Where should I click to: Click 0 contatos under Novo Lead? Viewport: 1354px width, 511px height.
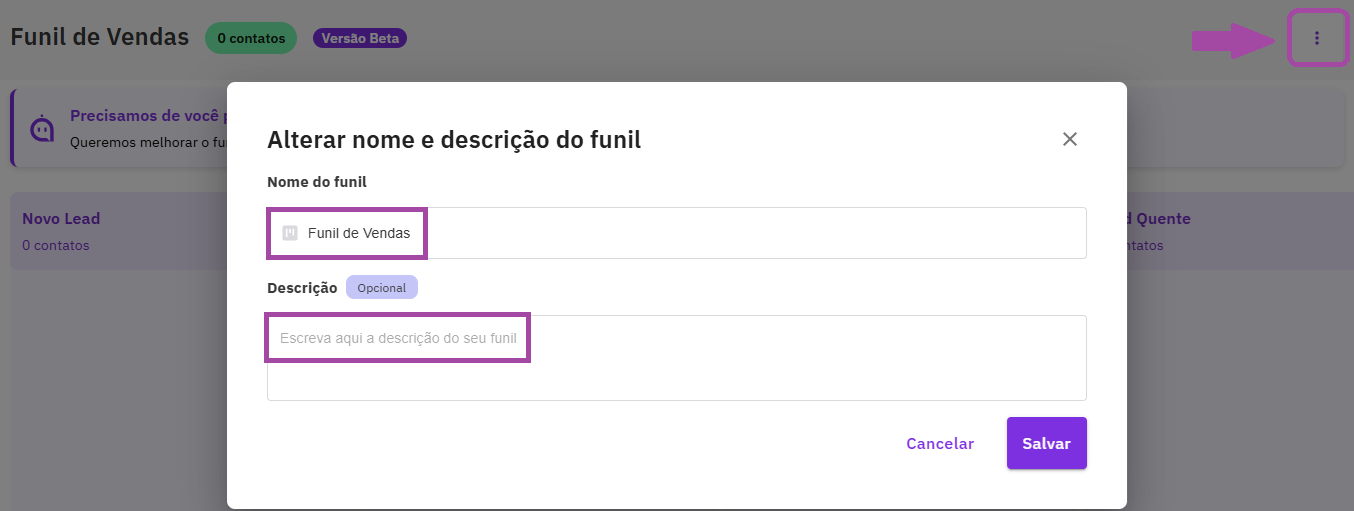(x=56, y=245)
